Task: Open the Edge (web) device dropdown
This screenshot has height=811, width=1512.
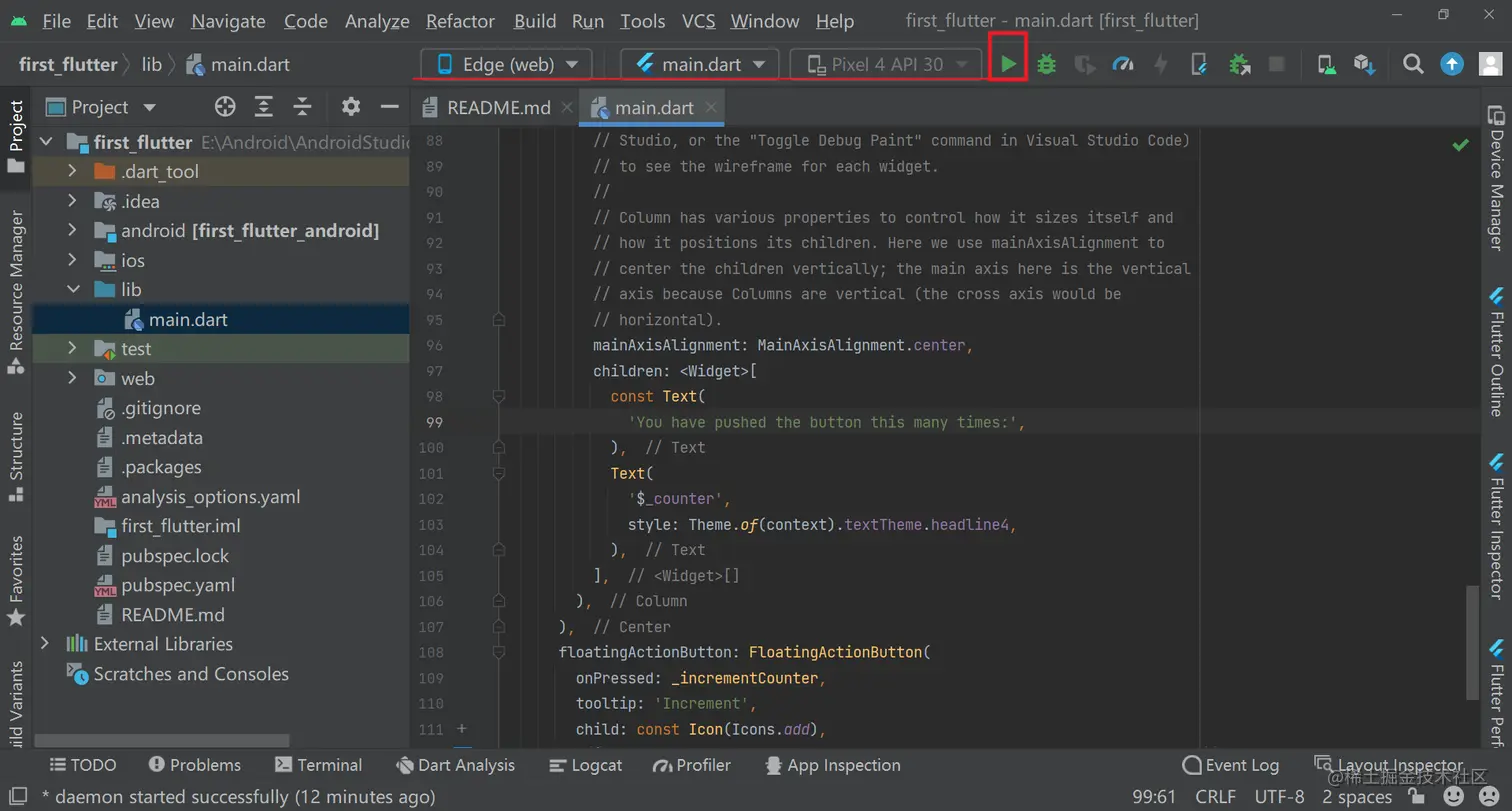Action: tap(506, 64)
